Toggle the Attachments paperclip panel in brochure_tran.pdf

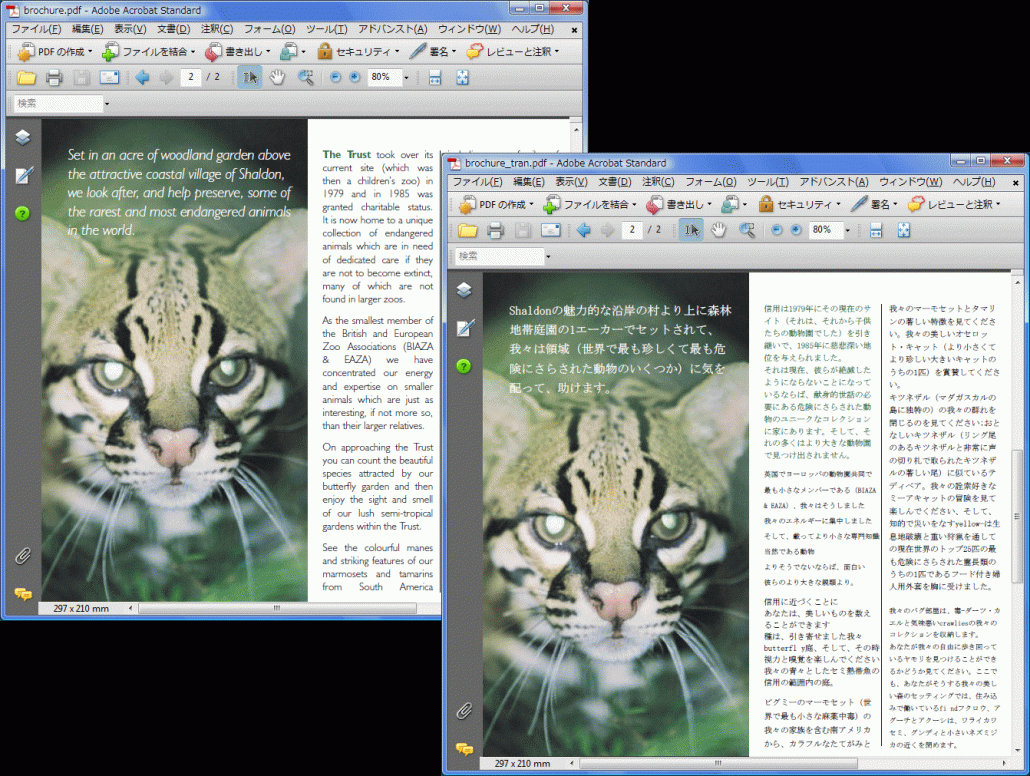pos(464,711)
